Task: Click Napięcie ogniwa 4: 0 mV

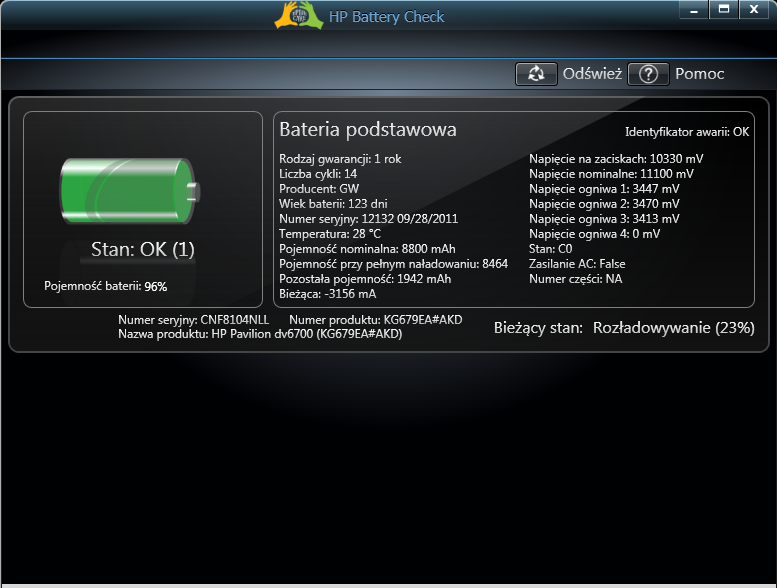Action: pos(595,234)
